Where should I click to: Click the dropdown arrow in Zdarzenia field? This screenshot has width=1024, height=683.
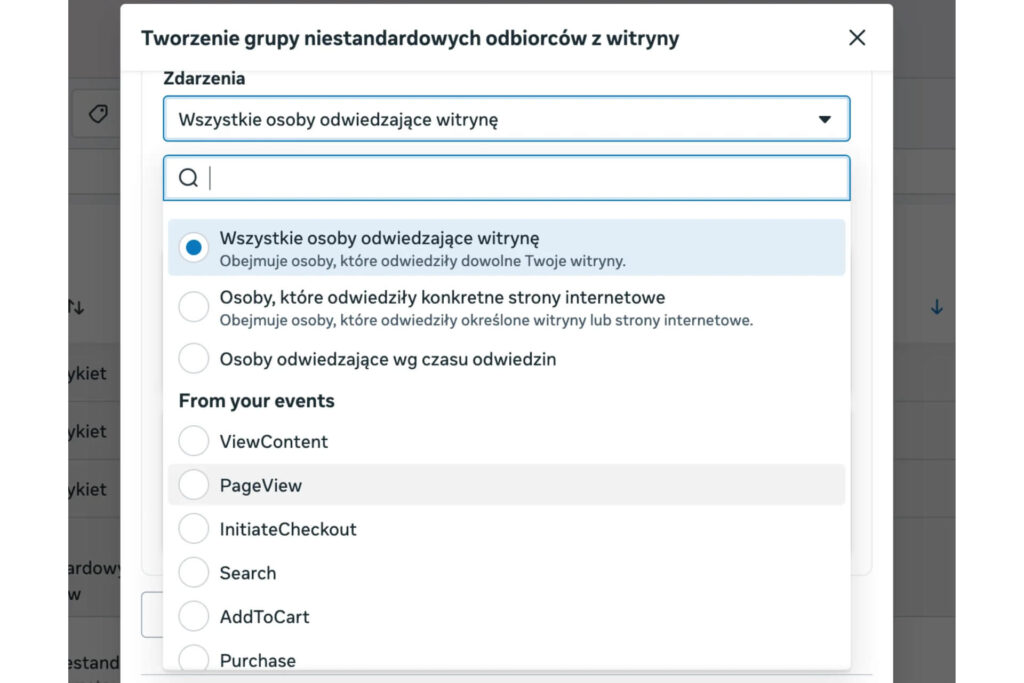pos(825,119)
